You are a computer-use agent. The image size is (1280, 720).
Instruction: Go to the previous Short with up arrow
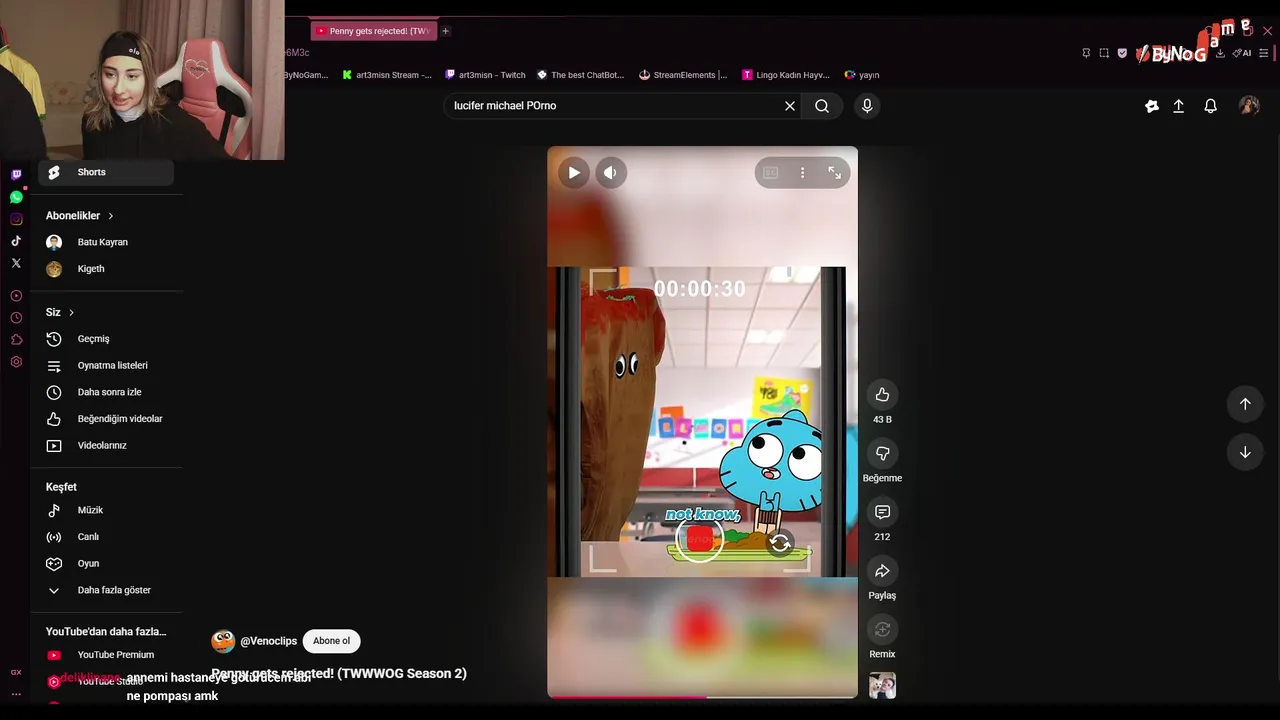tap(1245, 403)
